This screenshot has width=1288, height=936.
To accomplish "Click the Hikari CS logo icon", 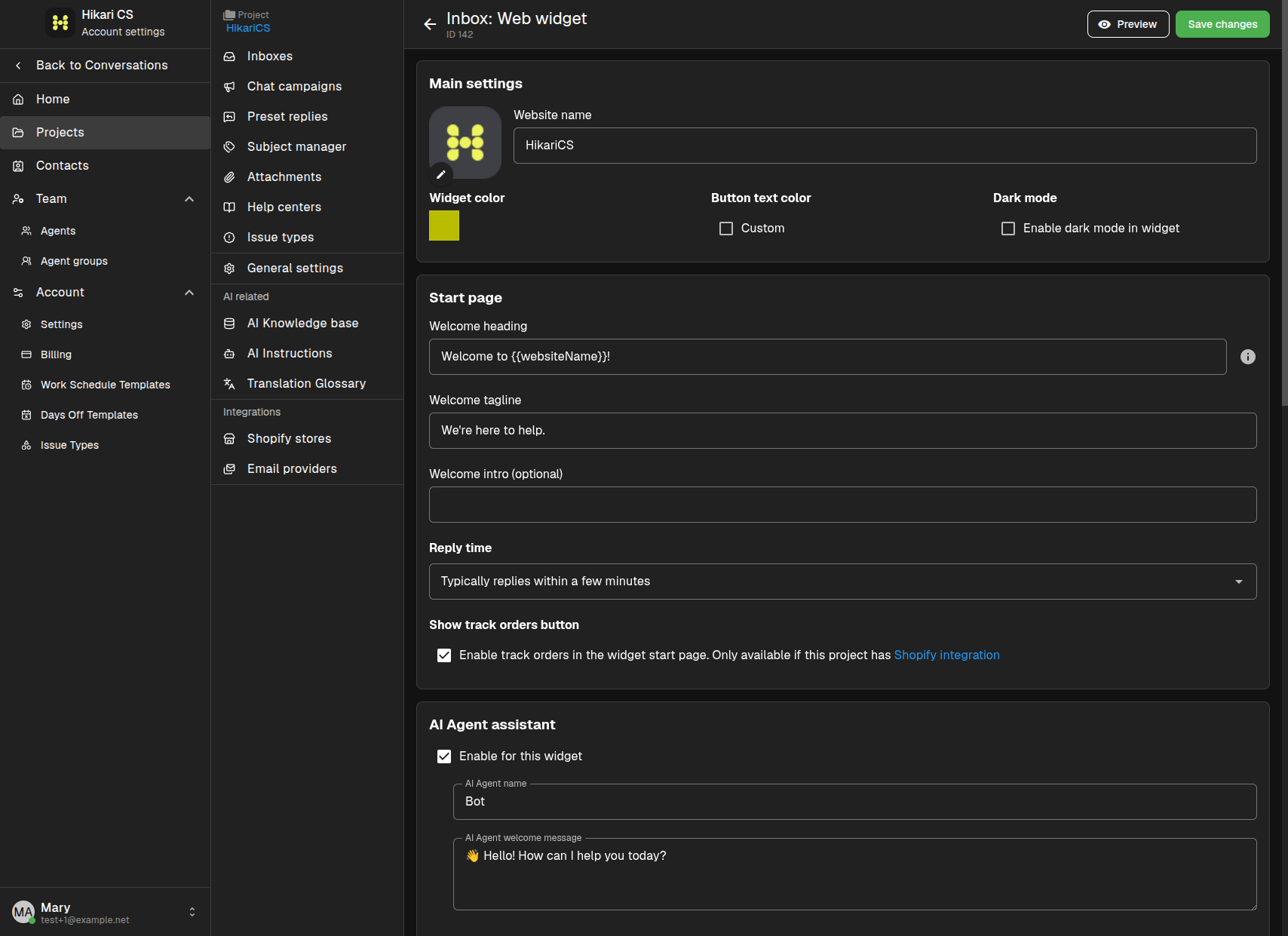I will pyautogui.click(x=60, y=23).
